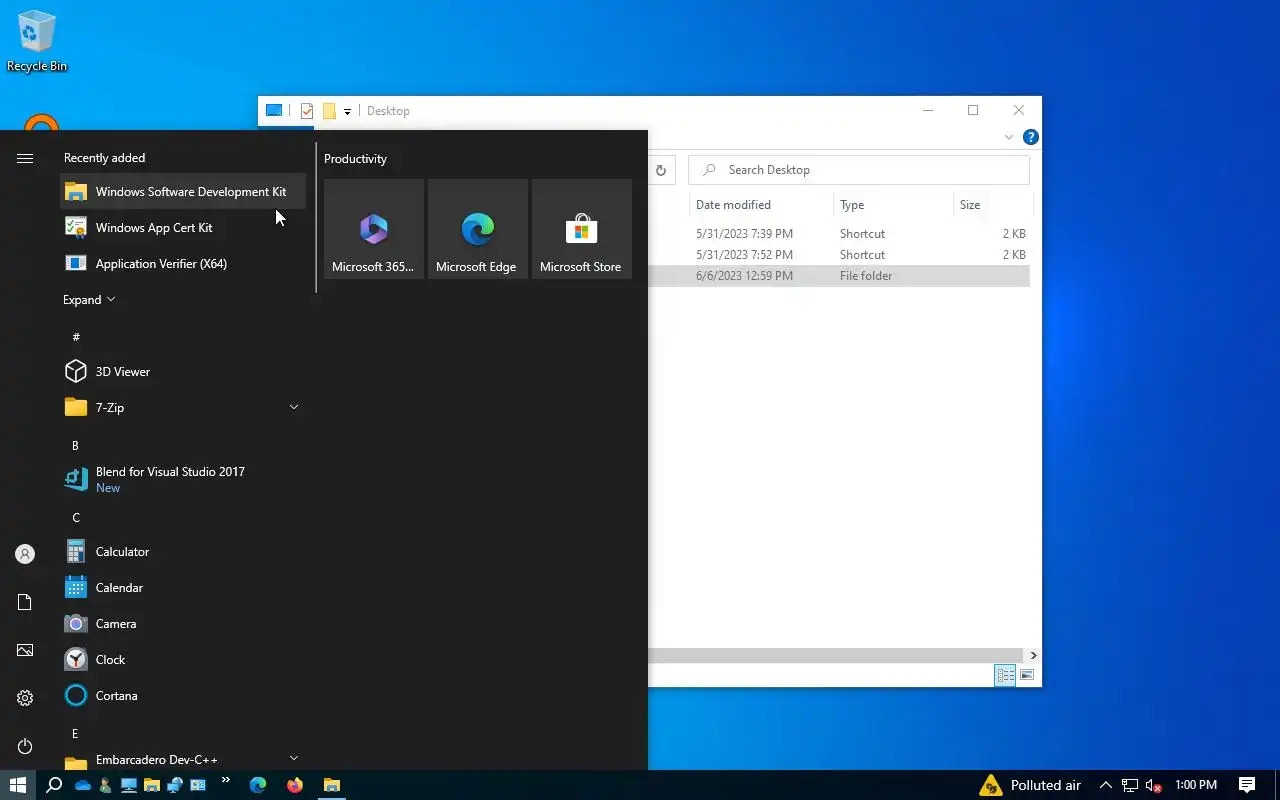Click the B letter header in app list

[75, 445]
